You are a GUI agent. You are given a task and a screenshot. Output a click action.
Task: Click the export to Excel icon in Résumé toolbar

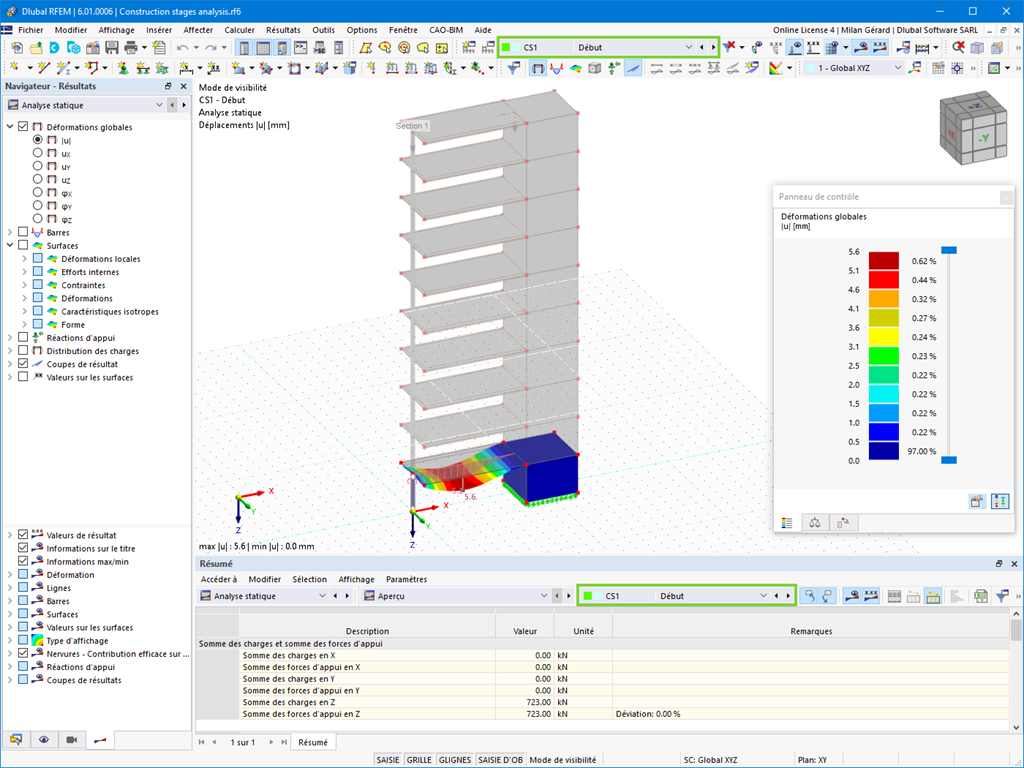point(980,596)
